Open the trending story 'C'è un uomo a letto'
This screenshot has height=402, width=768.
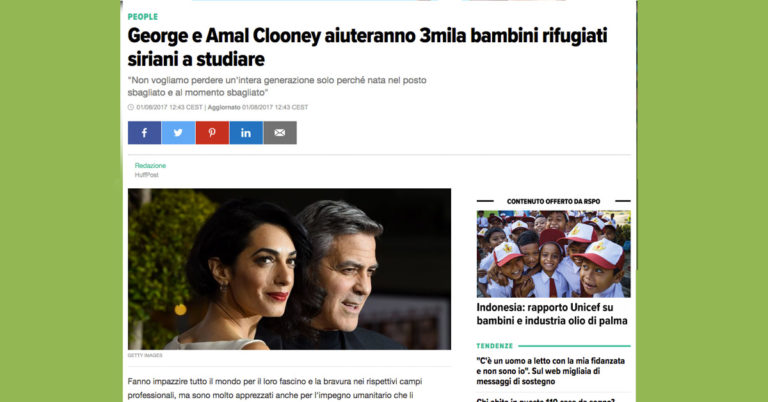click(x=551, y=371)
